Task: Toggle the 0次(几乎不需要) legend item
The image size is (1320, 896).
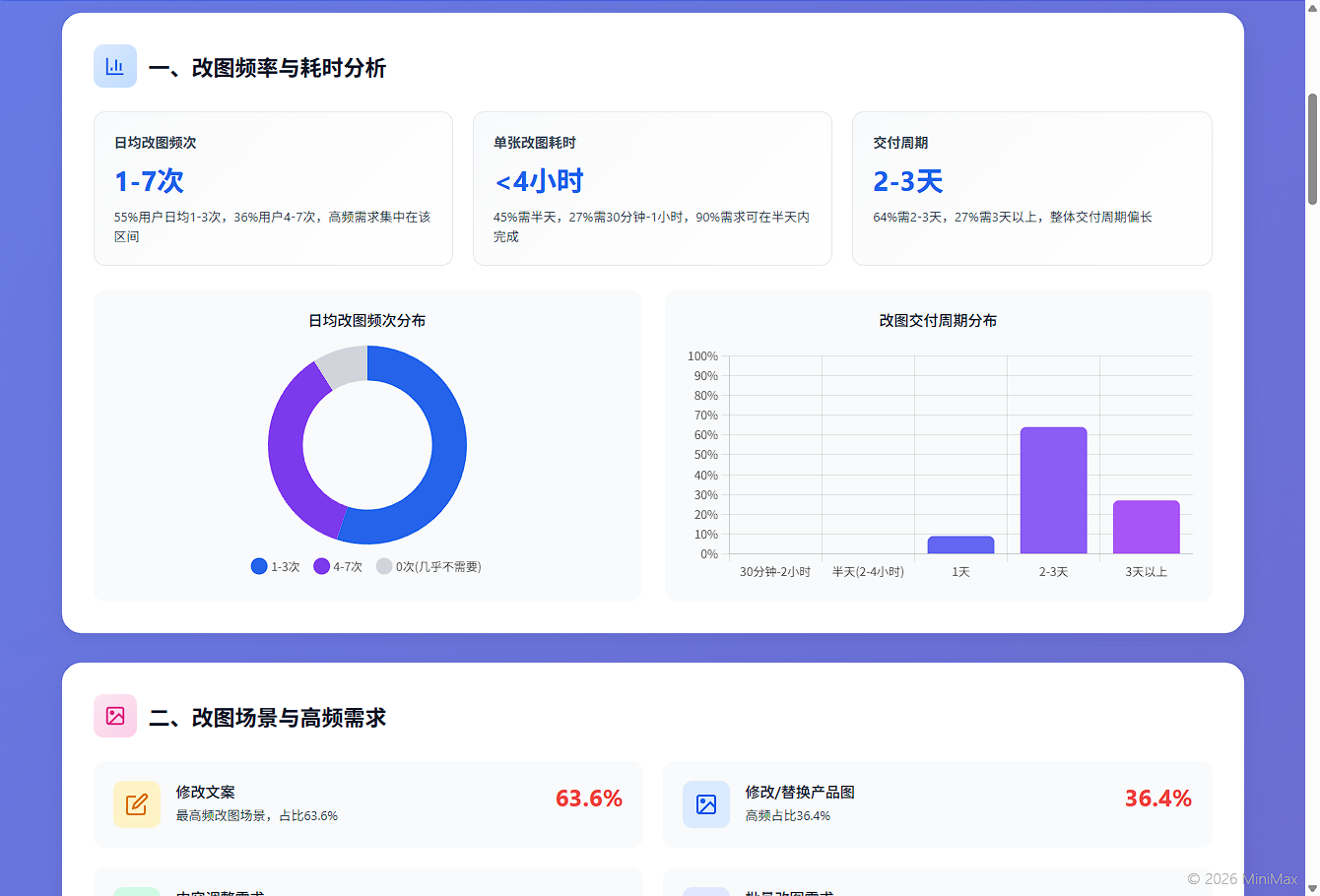Action: coord(429,566)
